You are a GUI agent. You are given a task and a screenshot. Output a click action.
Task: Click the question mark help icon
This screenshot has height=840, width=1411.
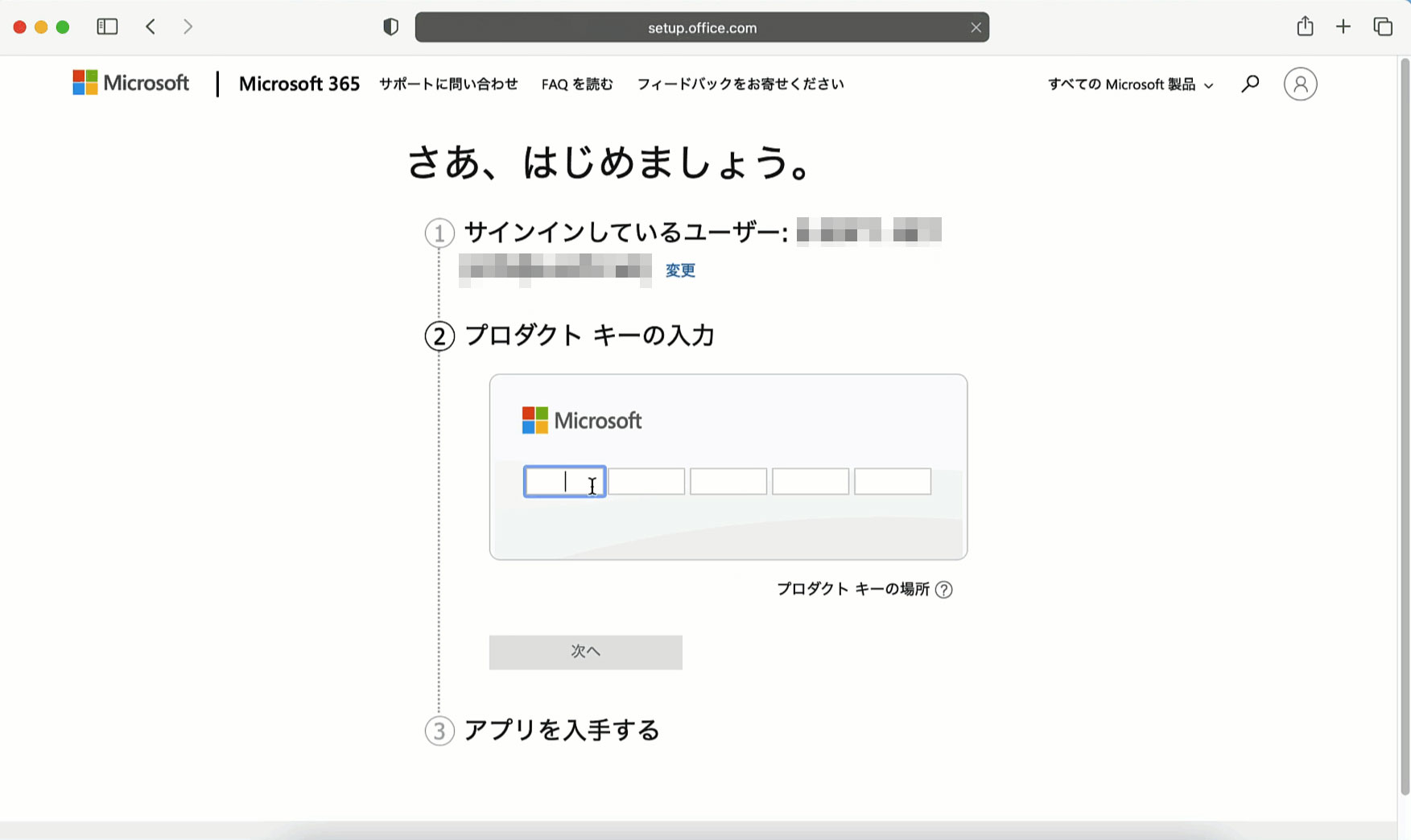(944, 590)
